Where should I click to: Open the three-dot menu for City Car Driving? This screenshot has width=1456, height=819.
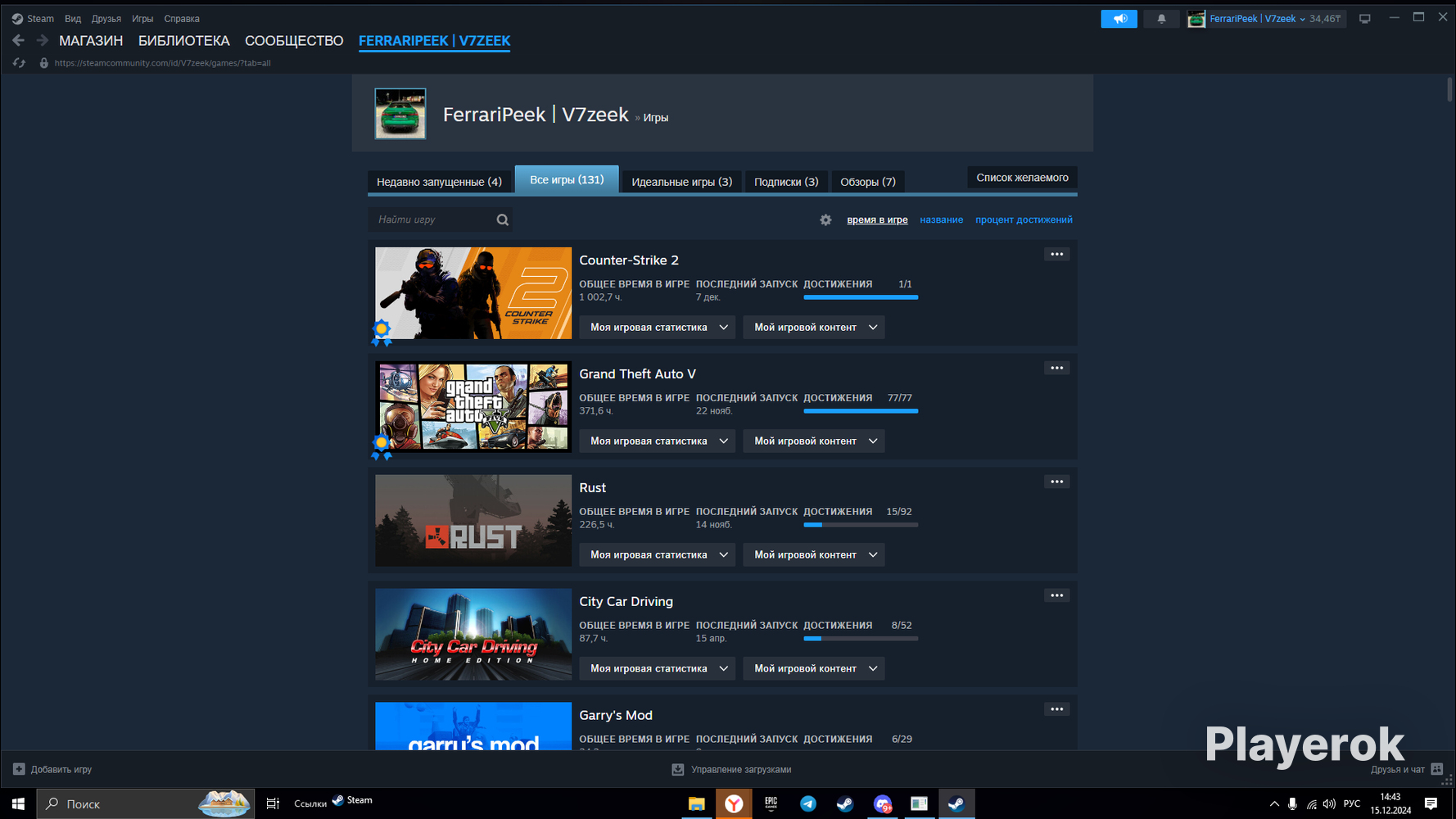[1057, 595]
